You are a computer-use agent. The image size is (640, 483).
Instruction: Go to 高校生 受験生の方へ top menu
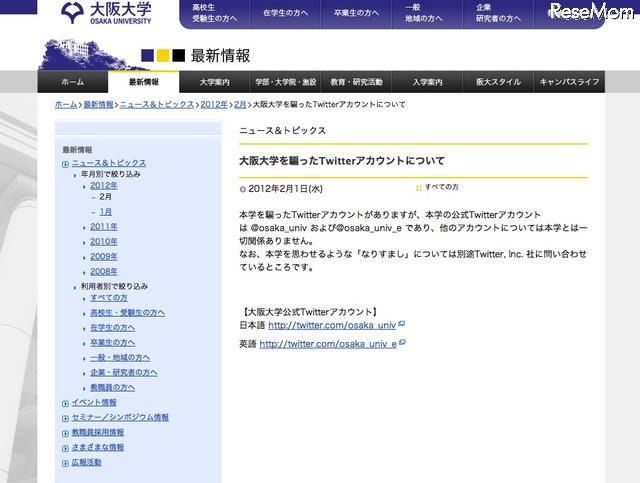point(215,13)
